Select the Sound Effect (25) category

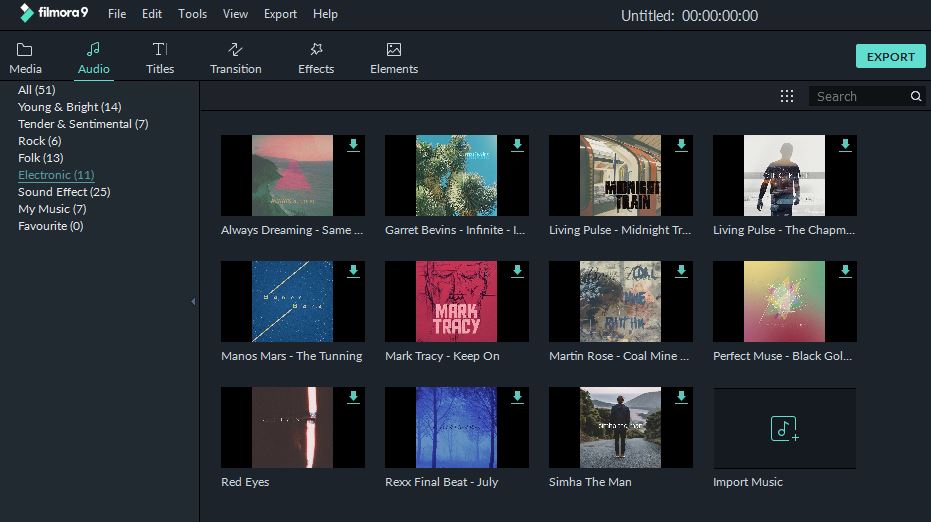coord(64,192)
